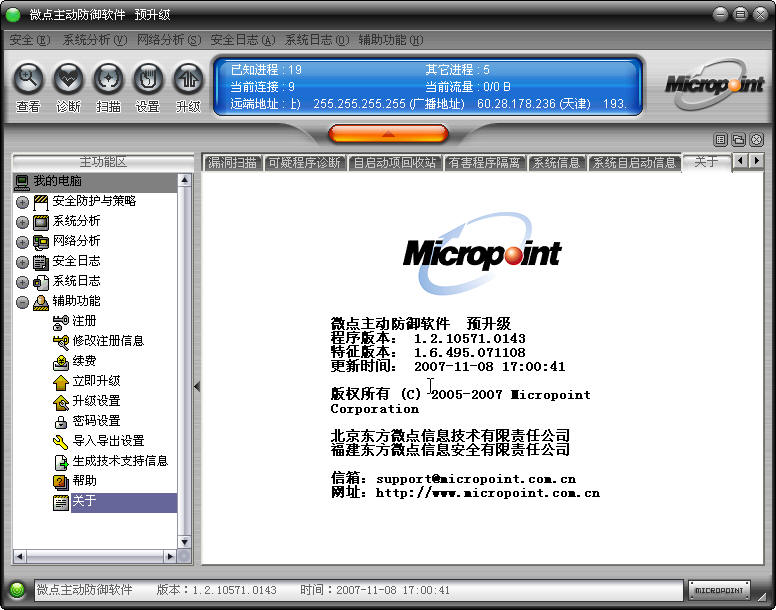Click the 生成技术支持信息 document icon
The height and width of the screenshot is (610, 776).
(60, 462)
